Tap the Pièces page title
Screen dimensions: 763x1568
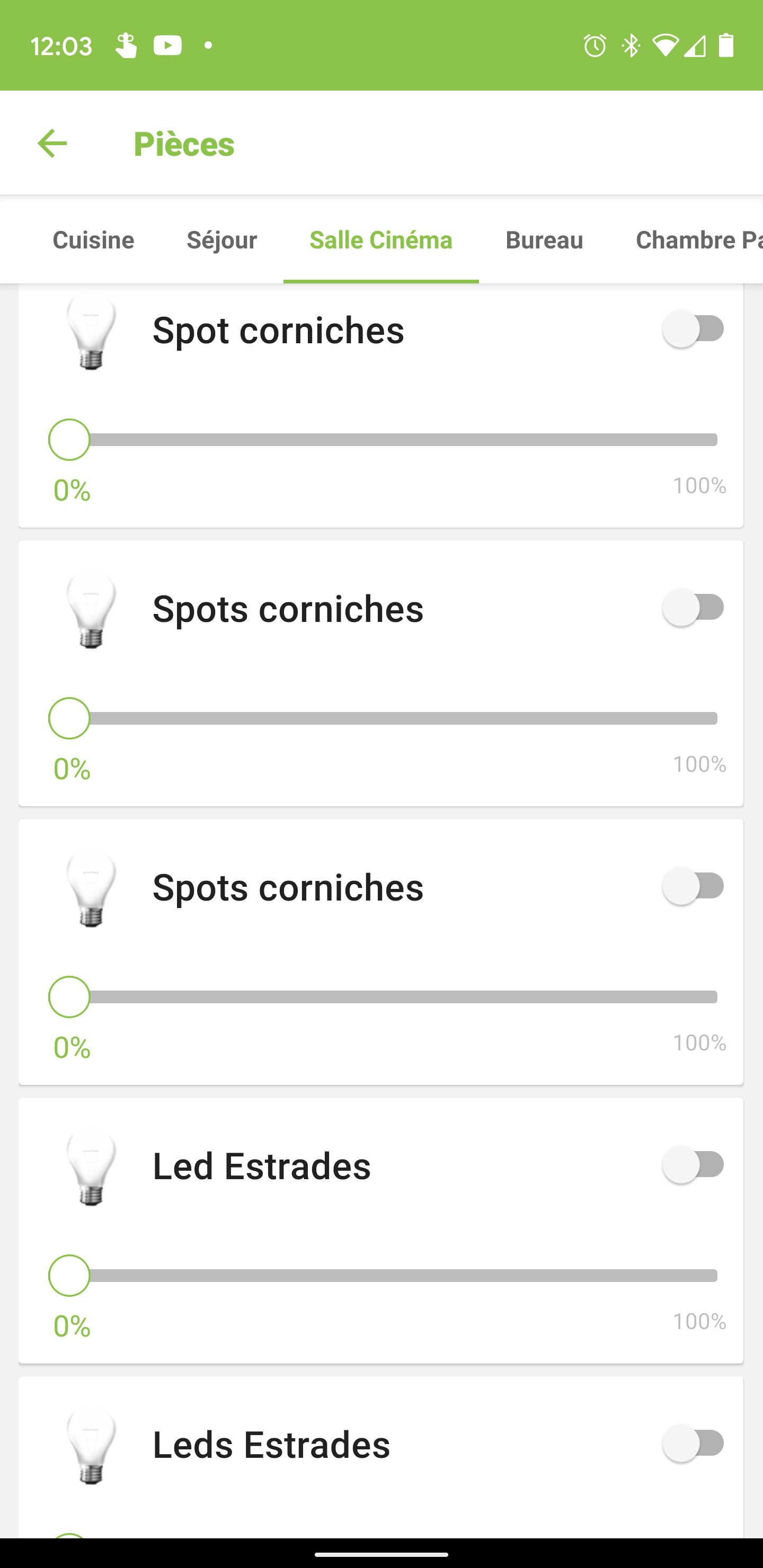(x=184, y=144)
